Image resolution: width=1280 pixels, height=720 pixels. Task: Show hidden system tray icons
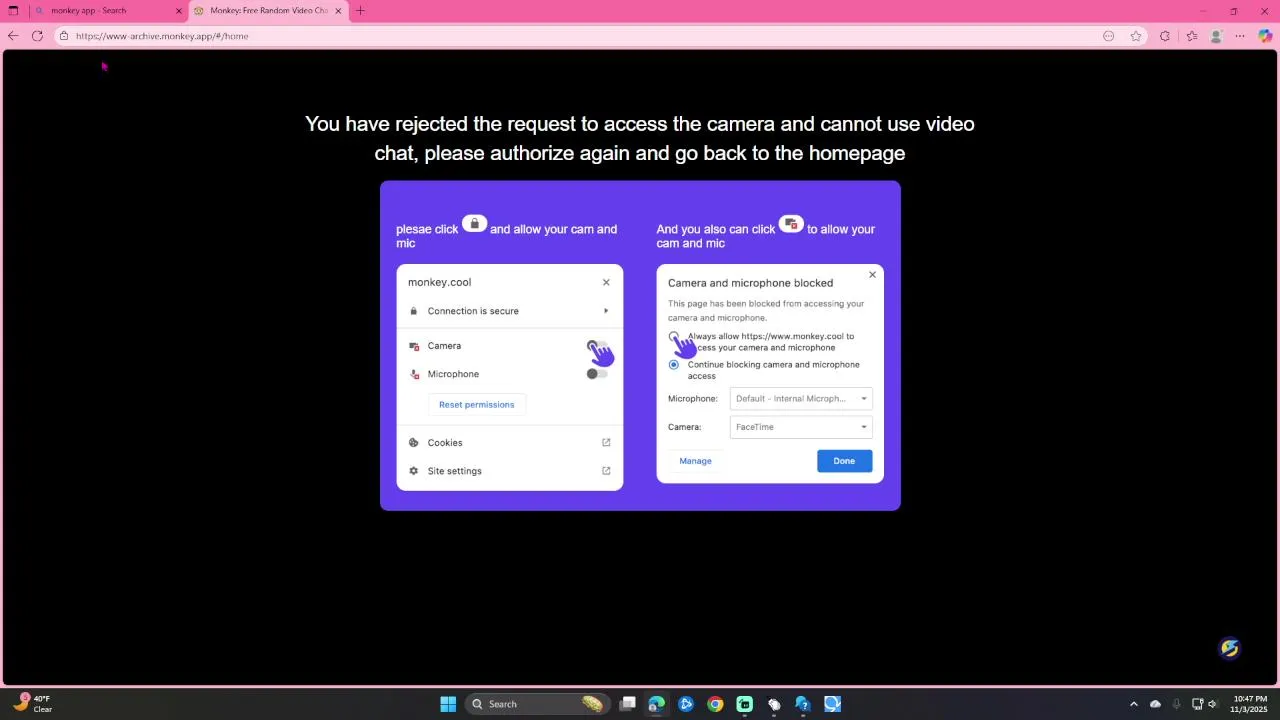[x=1133, y=704]
